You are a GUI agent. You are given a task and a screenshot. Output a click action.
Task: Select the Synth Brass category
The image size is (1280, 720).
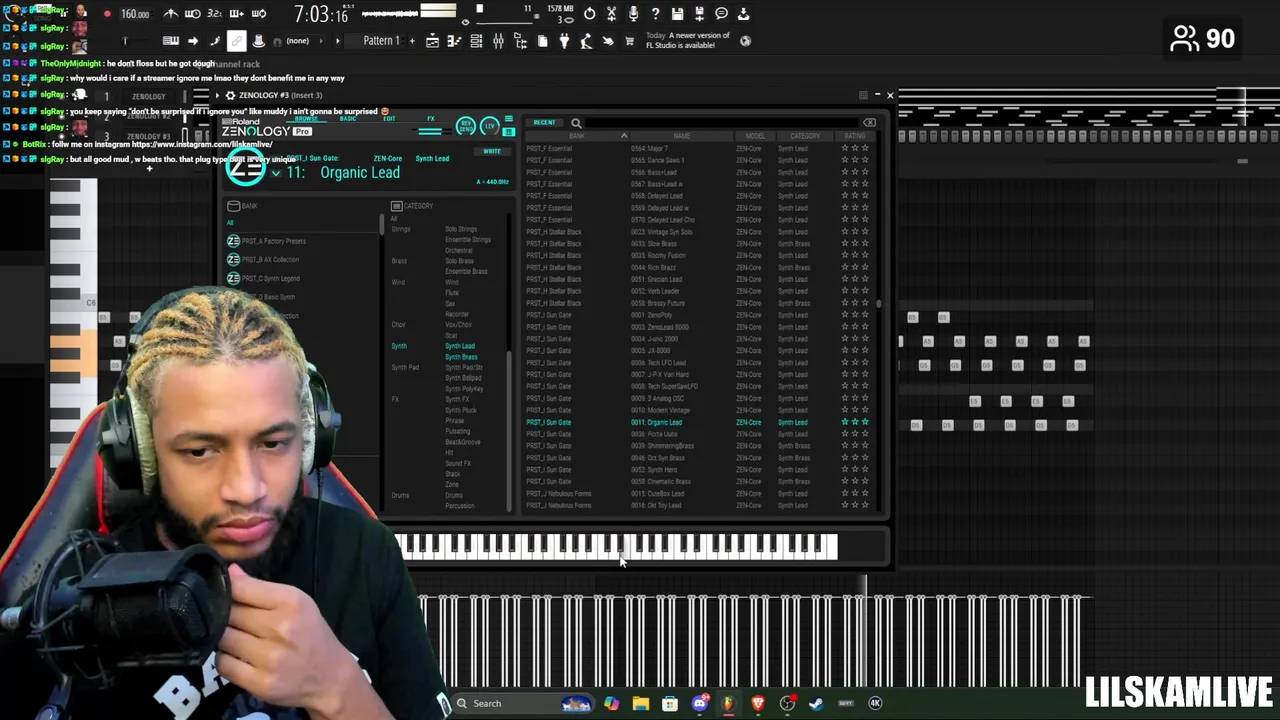461,357
